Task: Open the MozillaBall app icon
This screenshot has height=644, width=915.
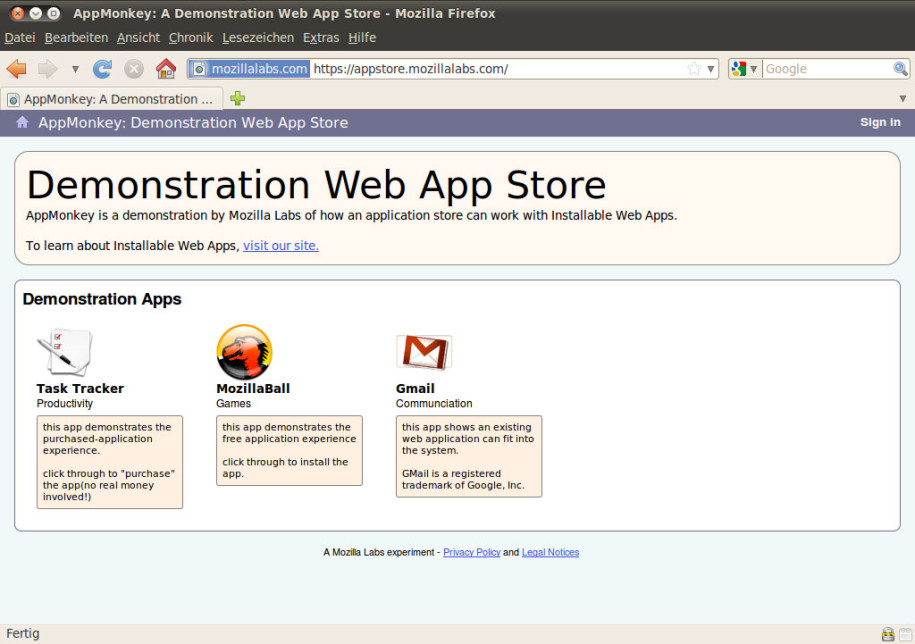Action: coord(244,352)
